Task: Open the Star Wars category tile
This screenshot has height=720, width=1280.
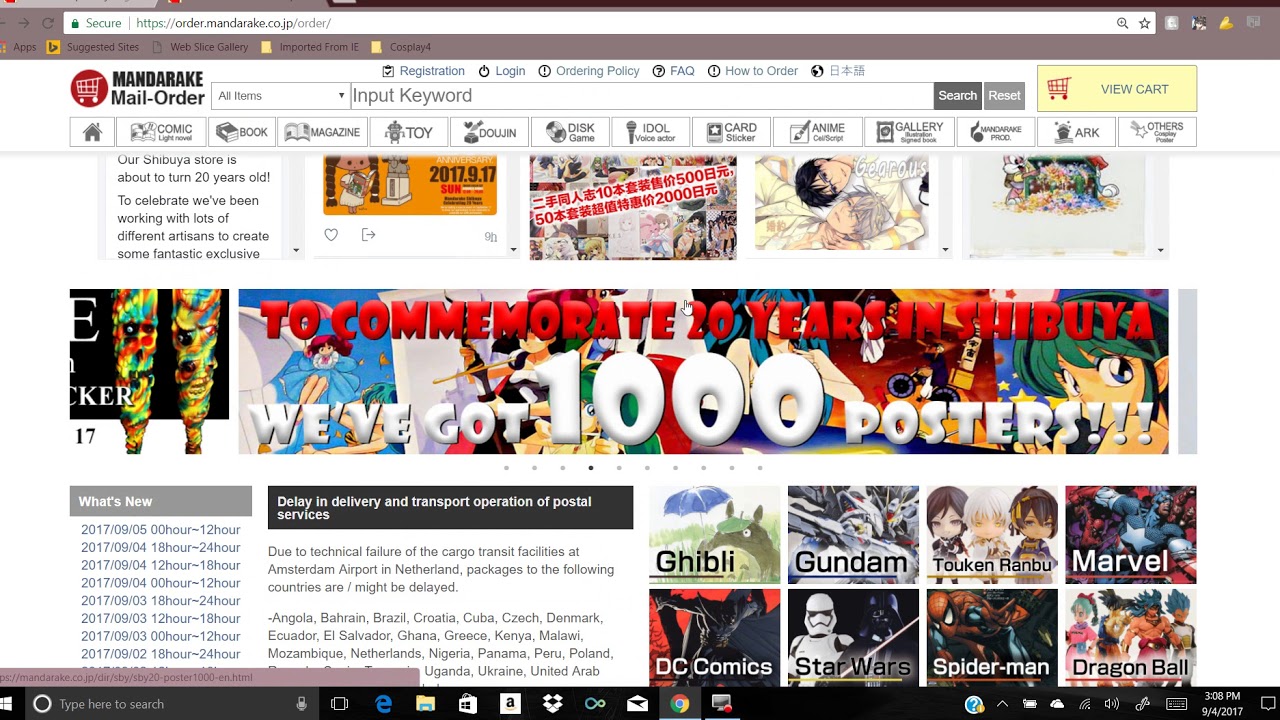Action: [853, 637]
